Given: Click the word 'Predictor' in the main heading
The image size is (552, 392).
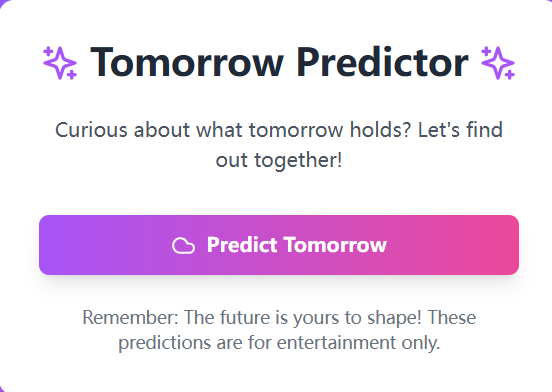Looking at the screenshot, I should coord(383,62).
